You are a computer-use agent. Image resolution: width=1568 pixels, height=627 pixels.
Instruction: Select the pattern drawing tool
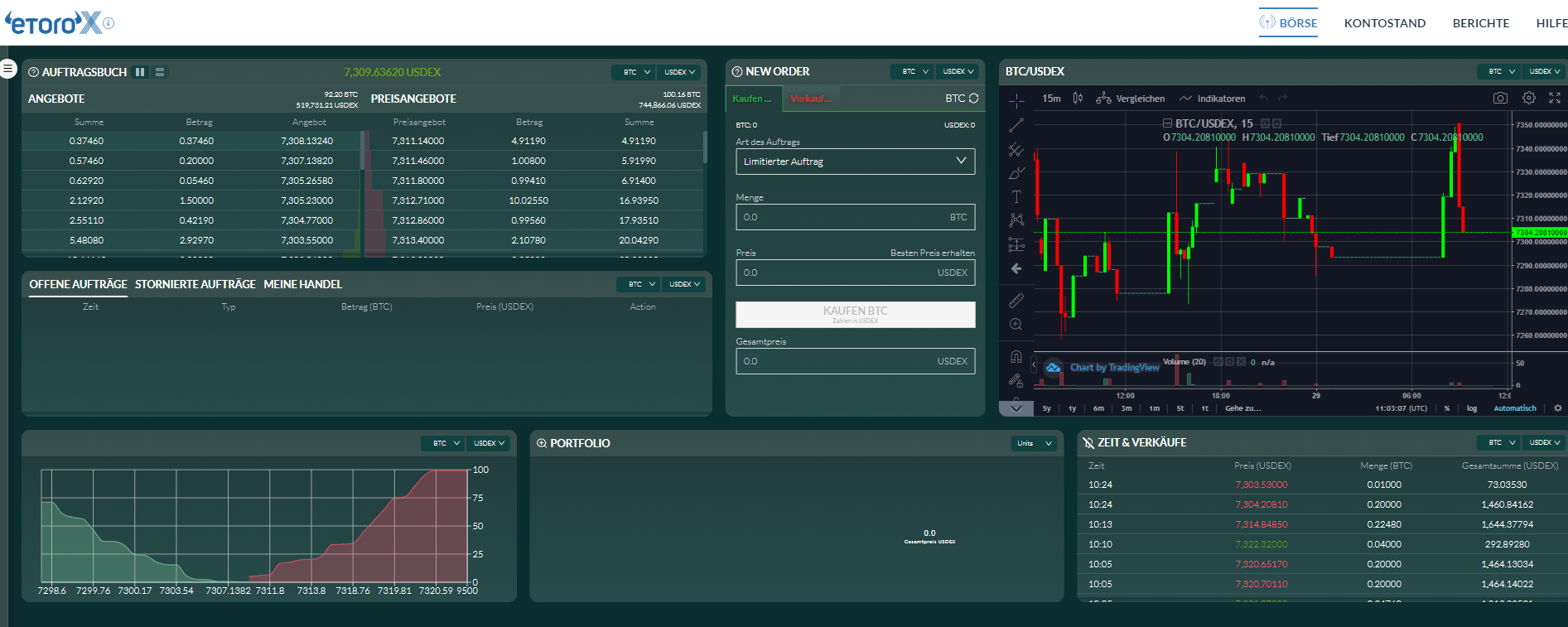click(x=1016, y=220)
